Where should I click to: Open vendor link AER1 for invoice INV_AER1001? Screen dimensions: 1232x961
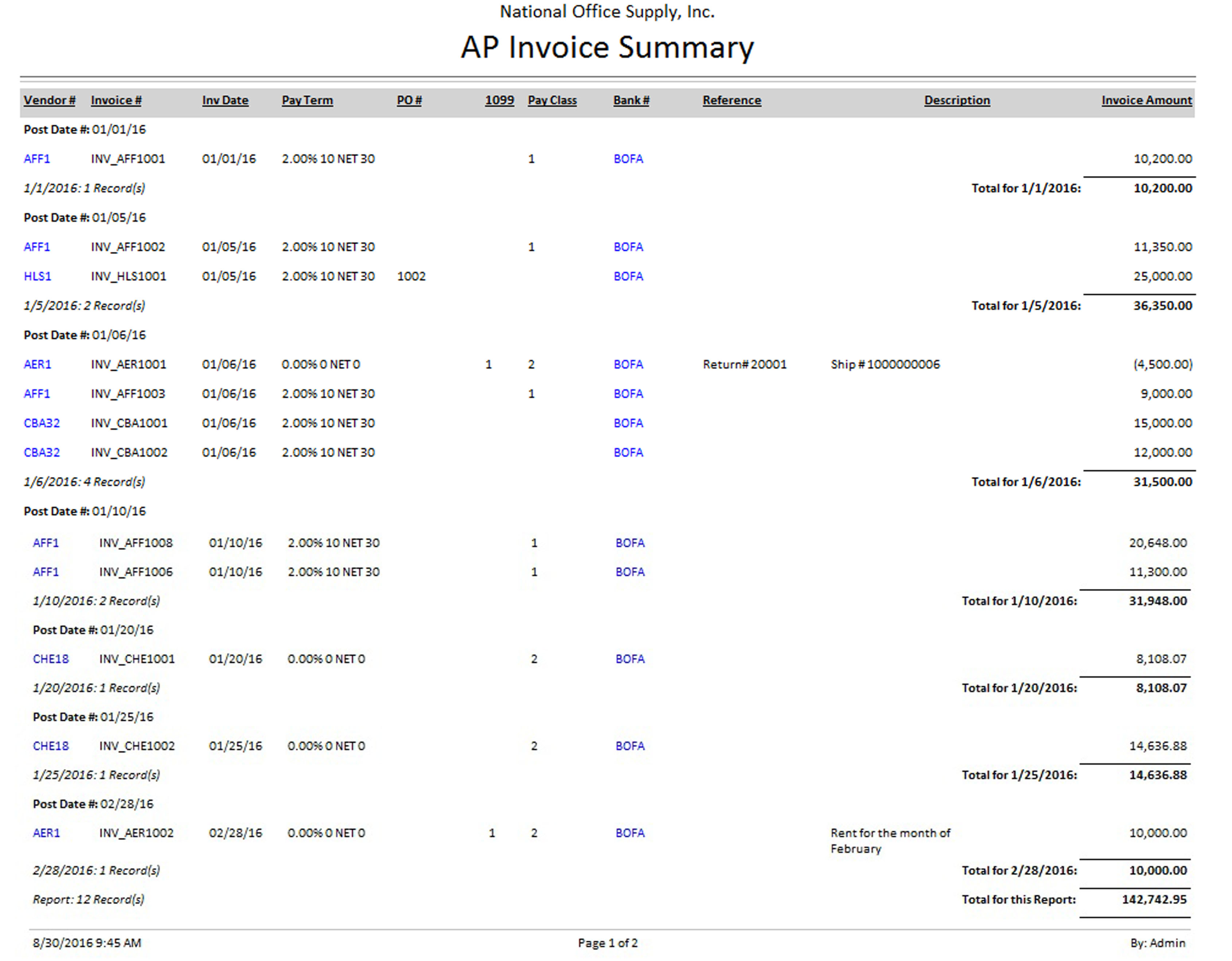(37, 364)
